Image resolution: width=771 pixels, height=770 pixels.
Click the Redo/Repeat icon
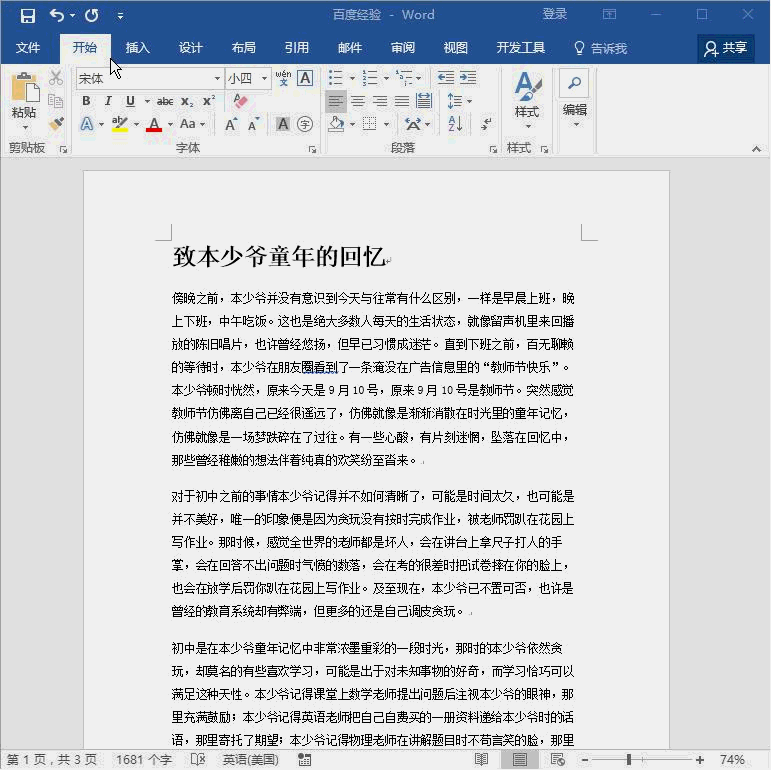click(x=91, y=16)
